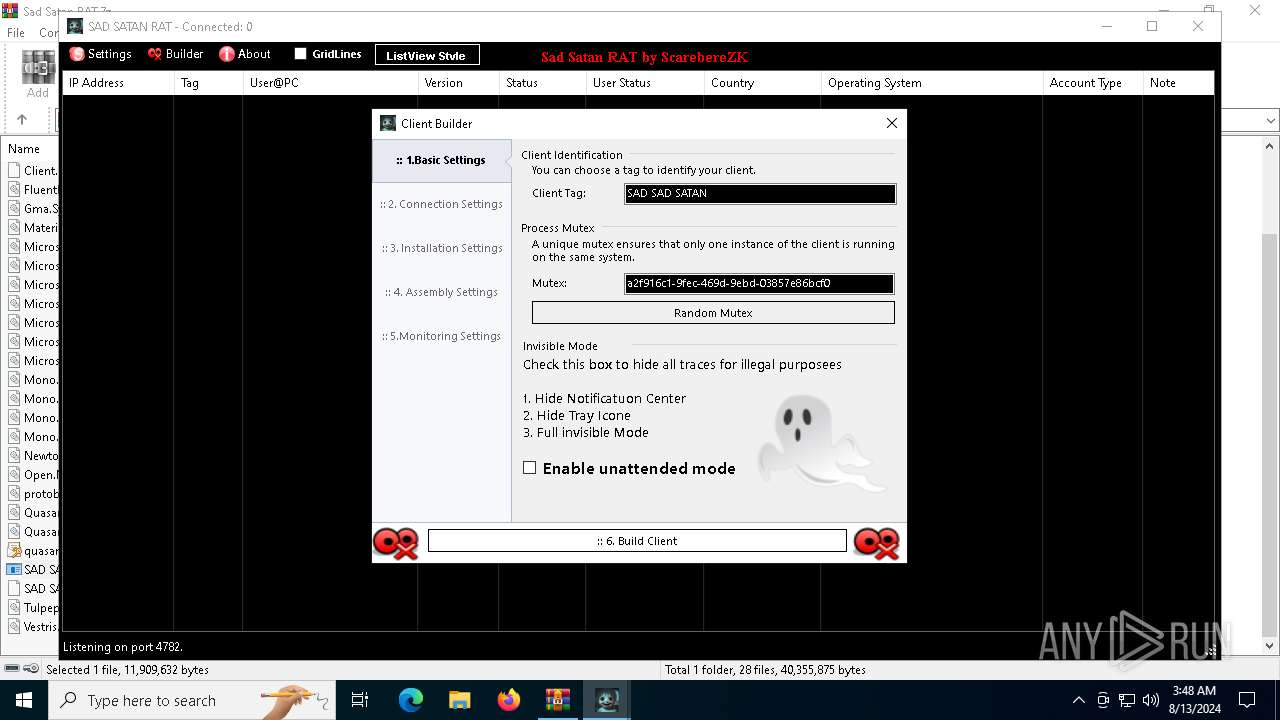Screen dimensions: 1280x720
Task: Switch to 1.Basic Settings tab
Action: pyautogui.click(x=441, y=160)
